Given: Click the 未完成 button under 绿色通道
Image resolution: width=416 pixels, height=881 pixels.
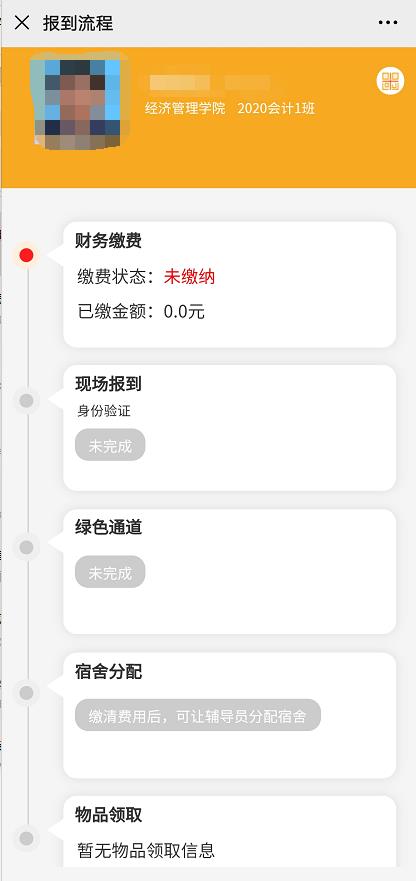Looking at the screenshot, I should [110, 573].
